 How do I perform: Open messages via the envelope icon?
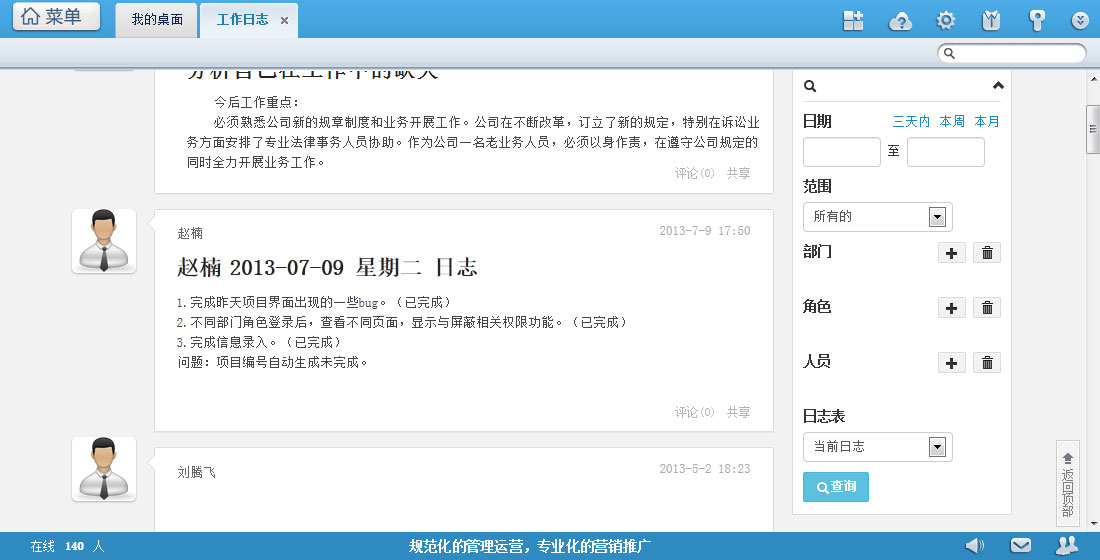tap(1020, 545)
